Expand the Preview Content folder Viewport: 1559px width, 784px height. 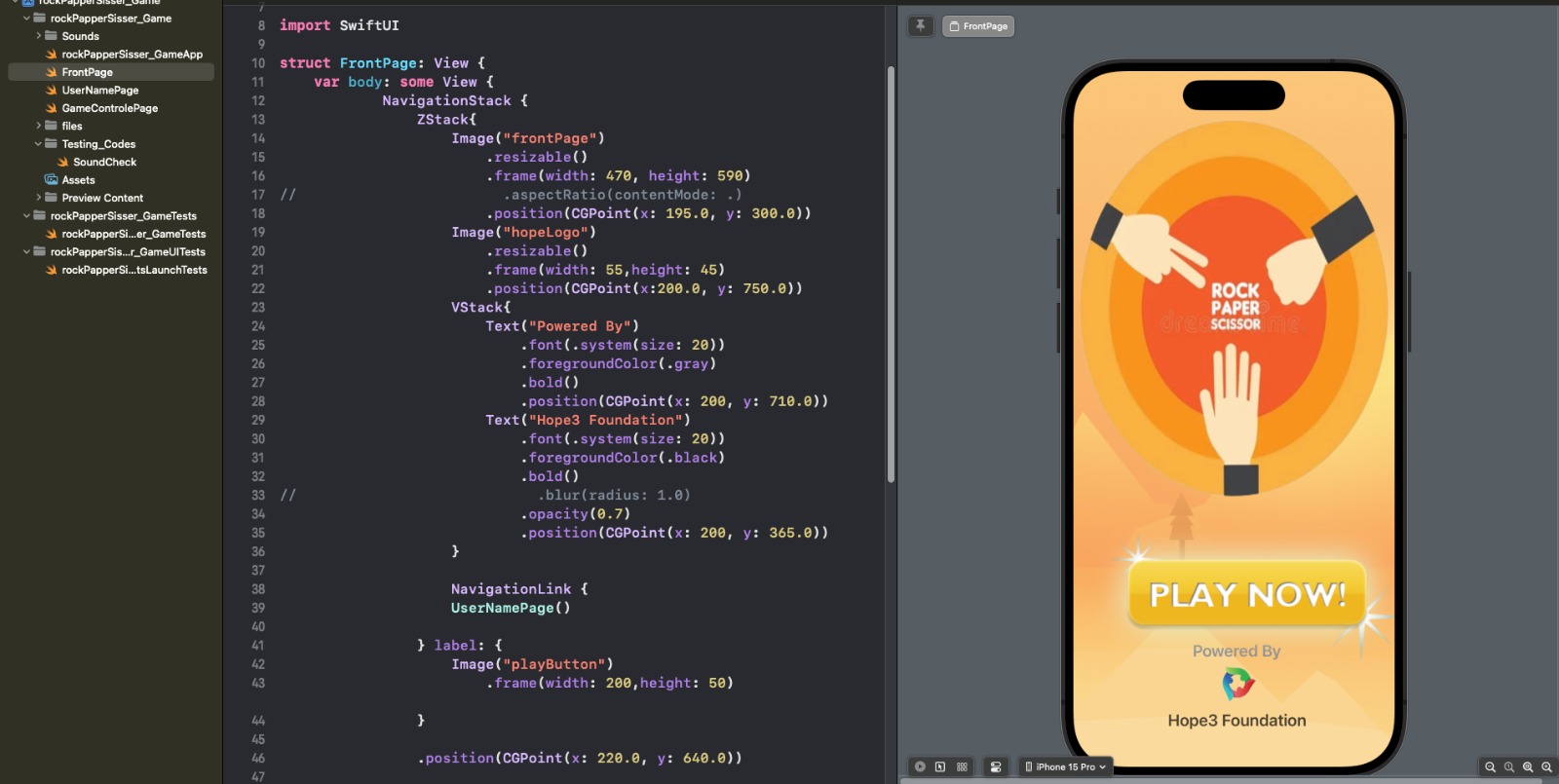click(39, 198)
